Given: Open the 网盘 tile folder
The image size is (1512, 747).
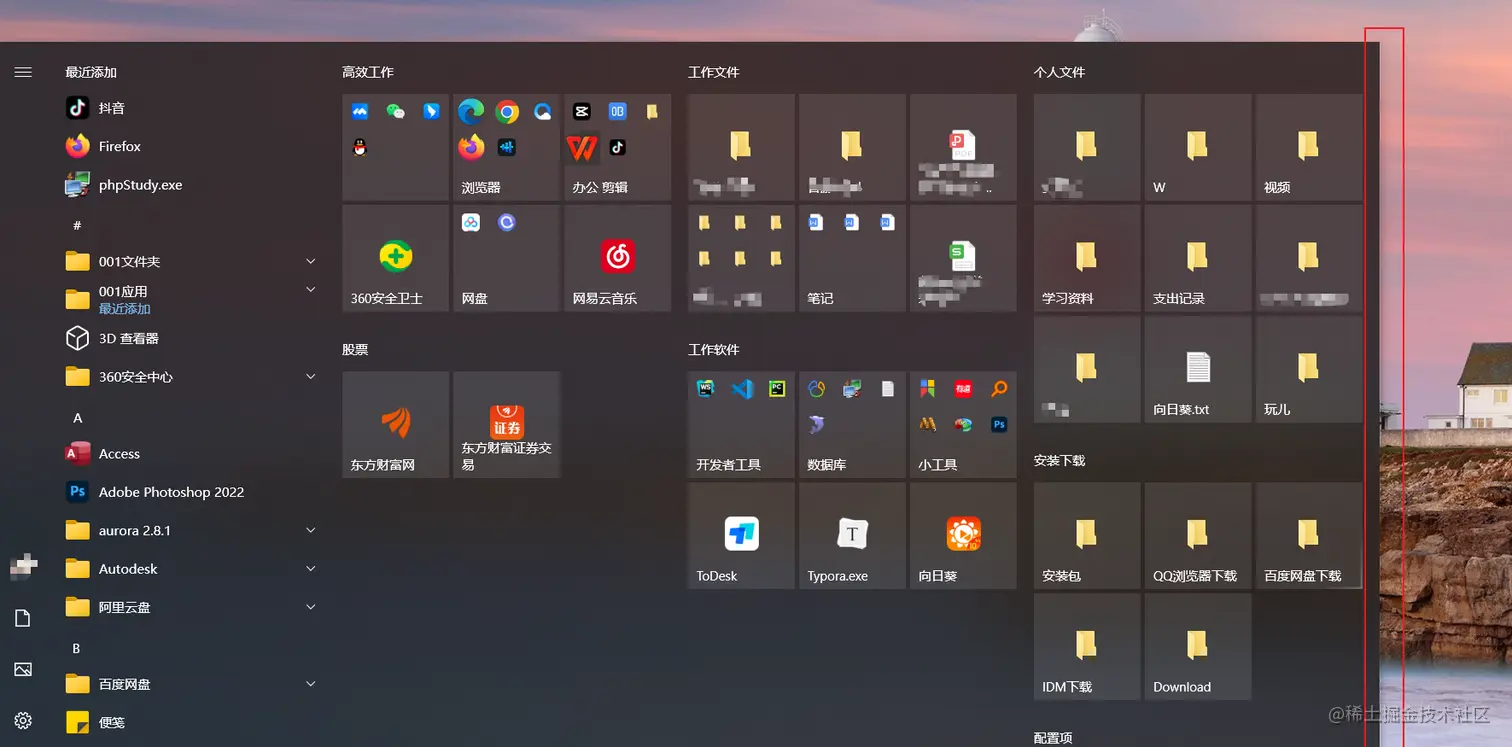Looking at the screenshot, I should click(507, 259).
